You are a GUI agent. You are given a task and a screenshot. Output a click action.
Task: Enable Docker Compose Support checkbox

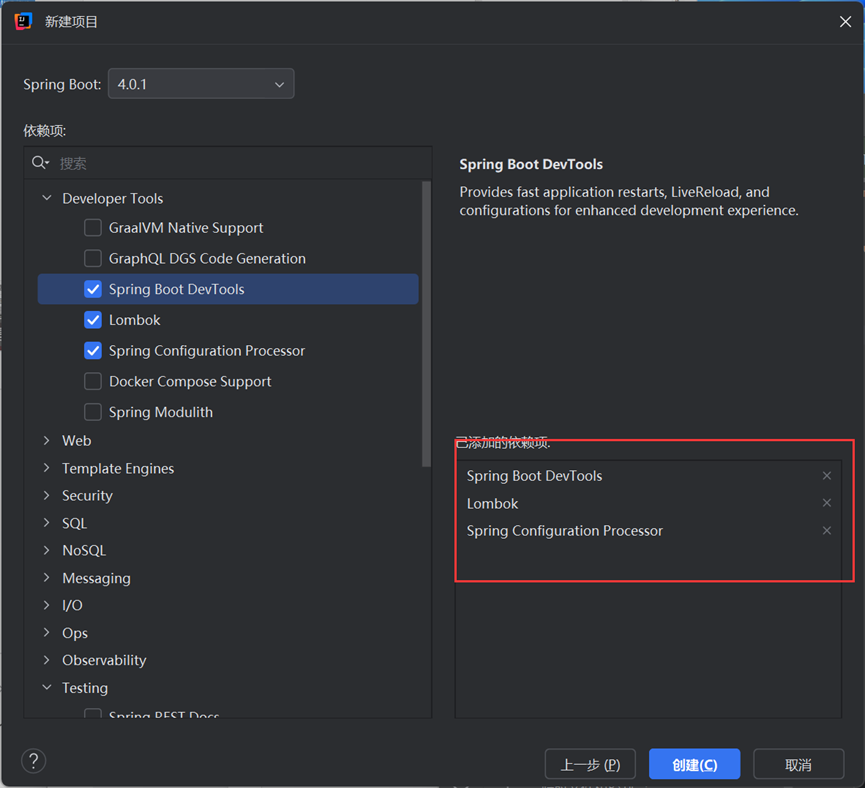coord(93,381)
